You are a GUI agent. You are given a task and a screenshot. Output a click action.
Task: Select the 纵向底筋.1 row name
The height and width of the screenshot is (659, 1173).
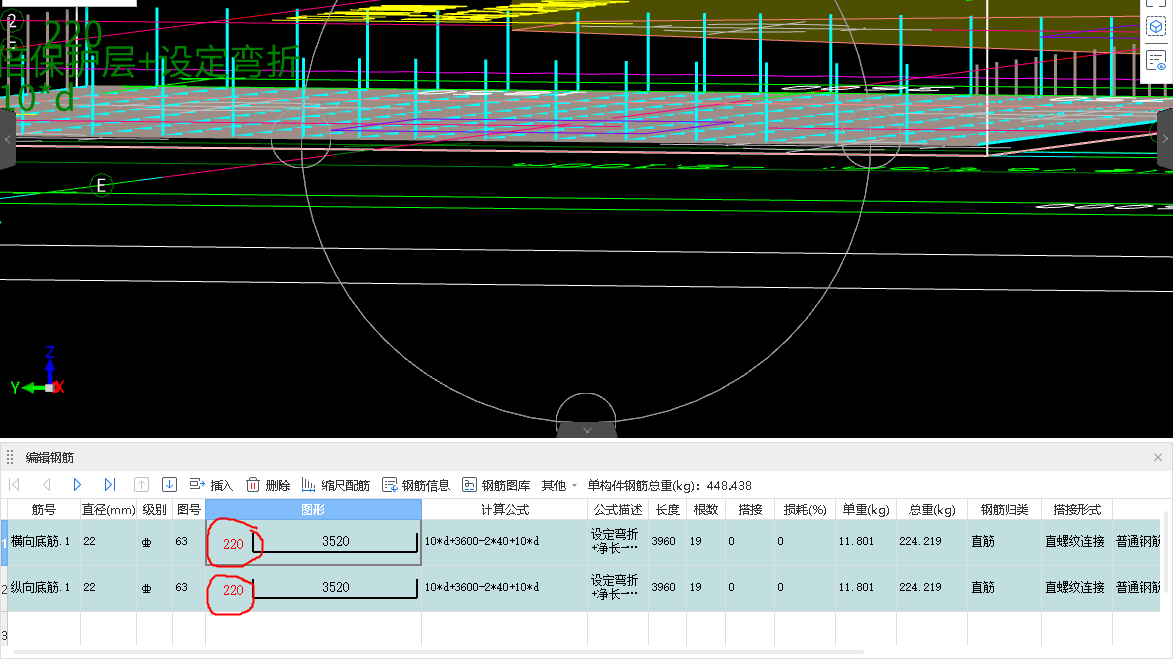40,587
